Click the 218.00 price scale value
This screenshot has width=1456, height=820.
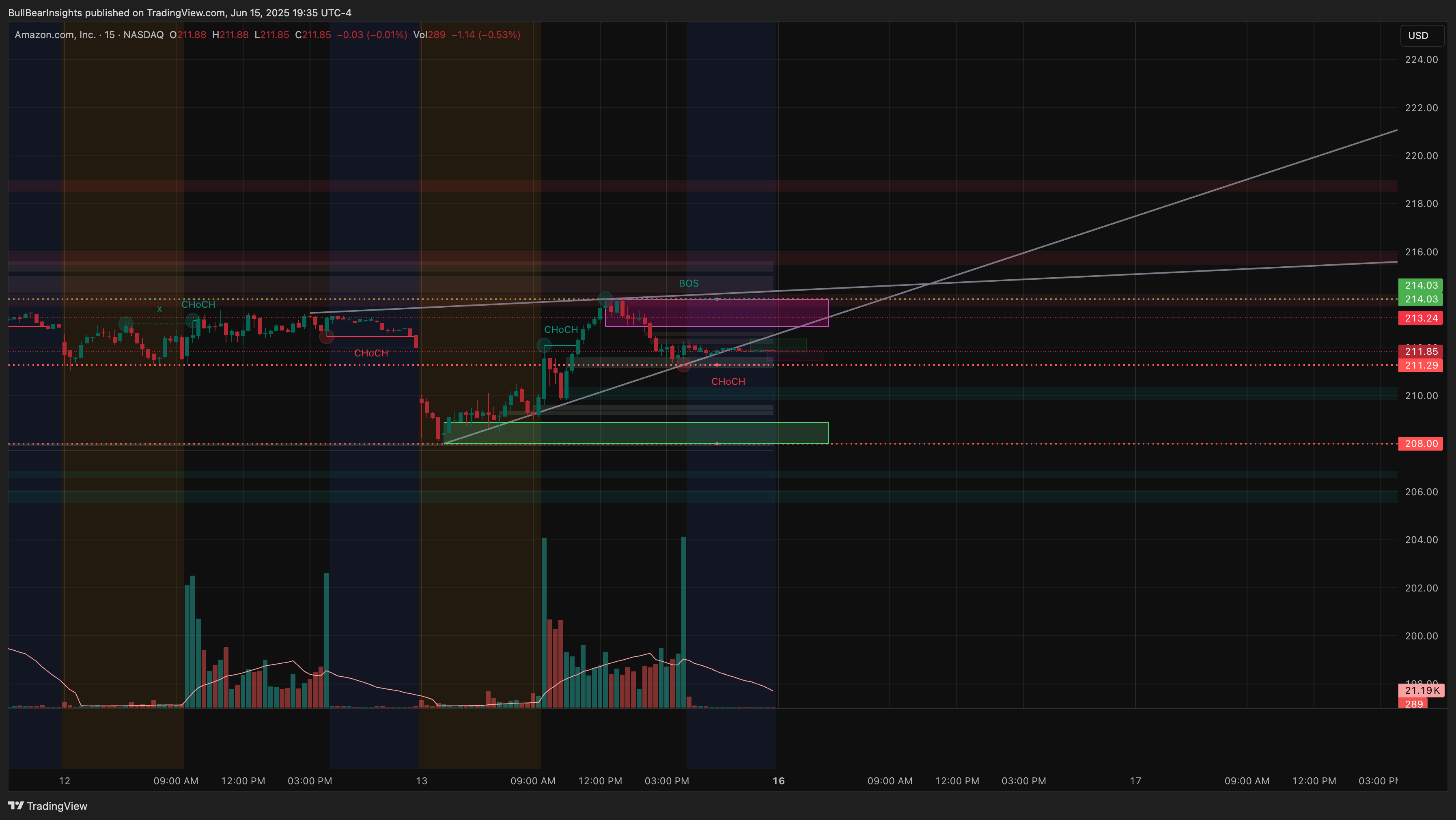point(1422,204)
